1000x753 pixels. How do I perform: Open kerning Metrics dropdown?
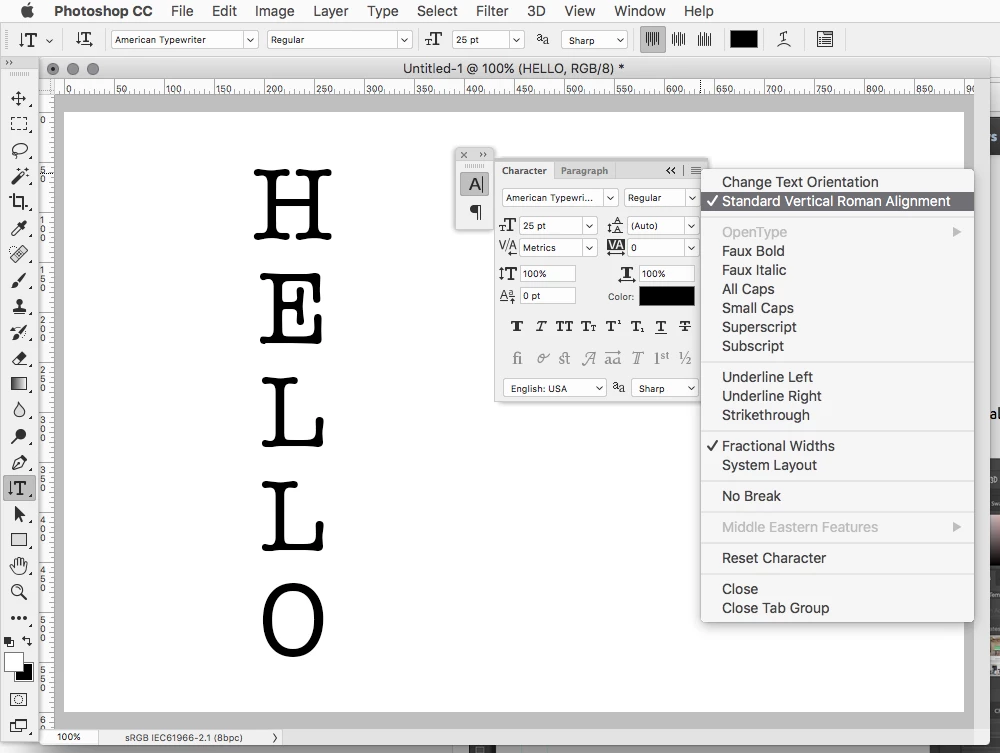click(589, 247)
